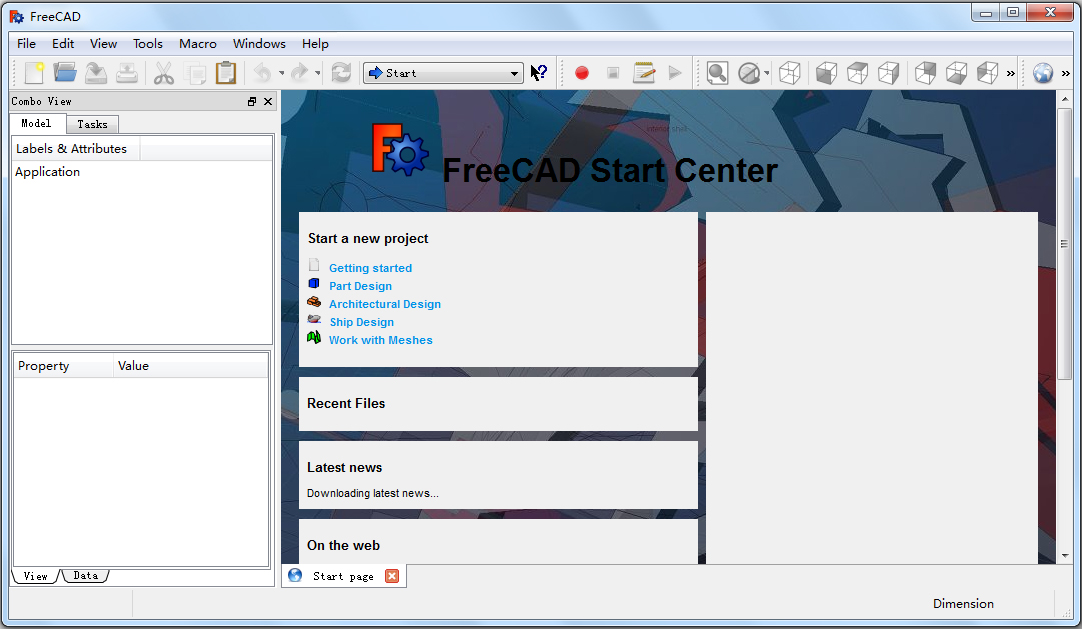Open the Macro editor icon
The width and height of the screenshot is (1082, 629).
click(x=643, y=72)
